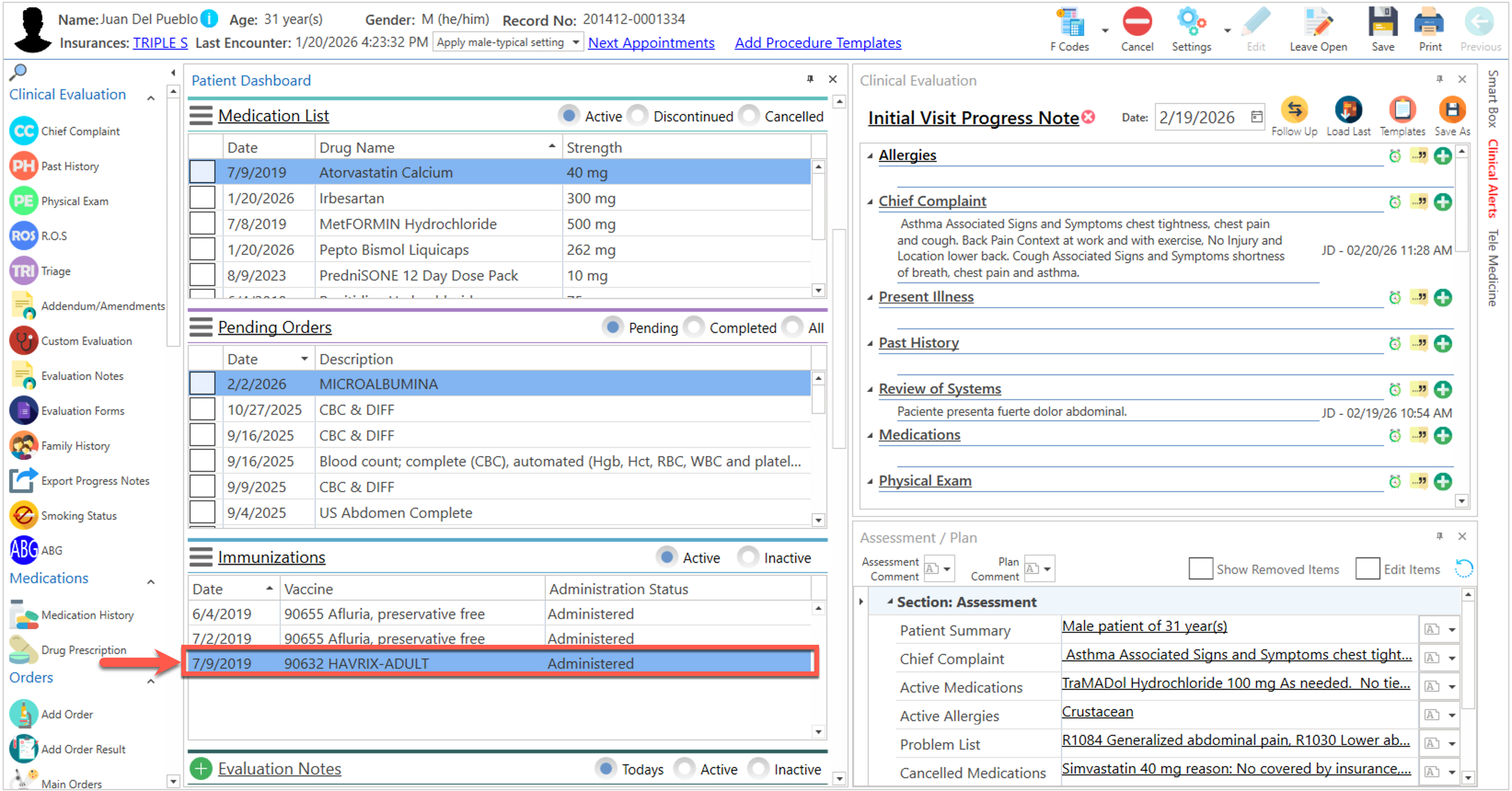Select Completed orders radio button
Image resolution: width=1512 pixels, height=791 pixels.
pyautogui.click(x=694, y=327)
